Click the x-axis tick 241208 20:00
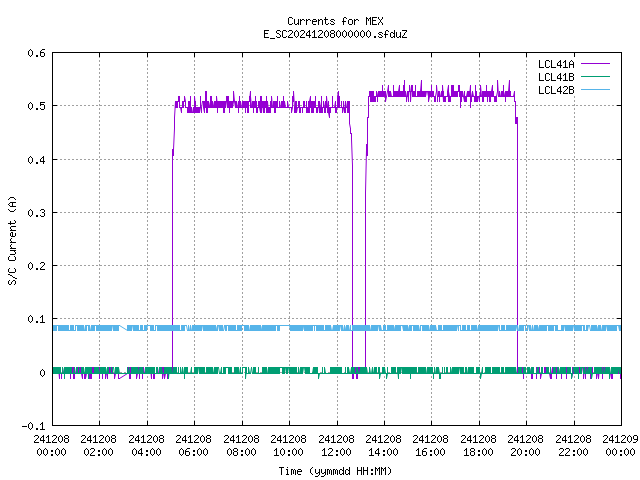The width and height of the screenshot is (640, 480). pos(525,445)
